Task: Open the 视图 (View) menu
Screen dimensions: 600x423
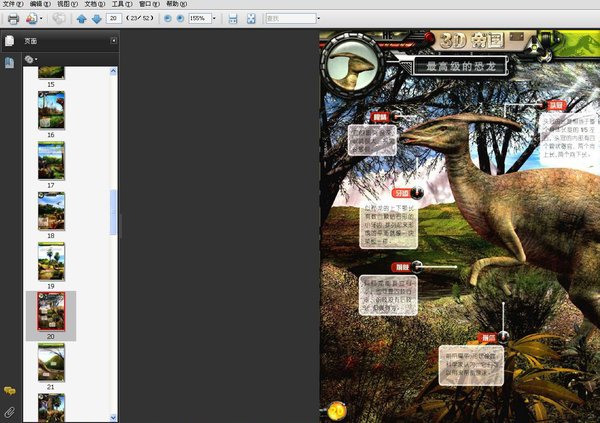Action: [x=67, y=4]
